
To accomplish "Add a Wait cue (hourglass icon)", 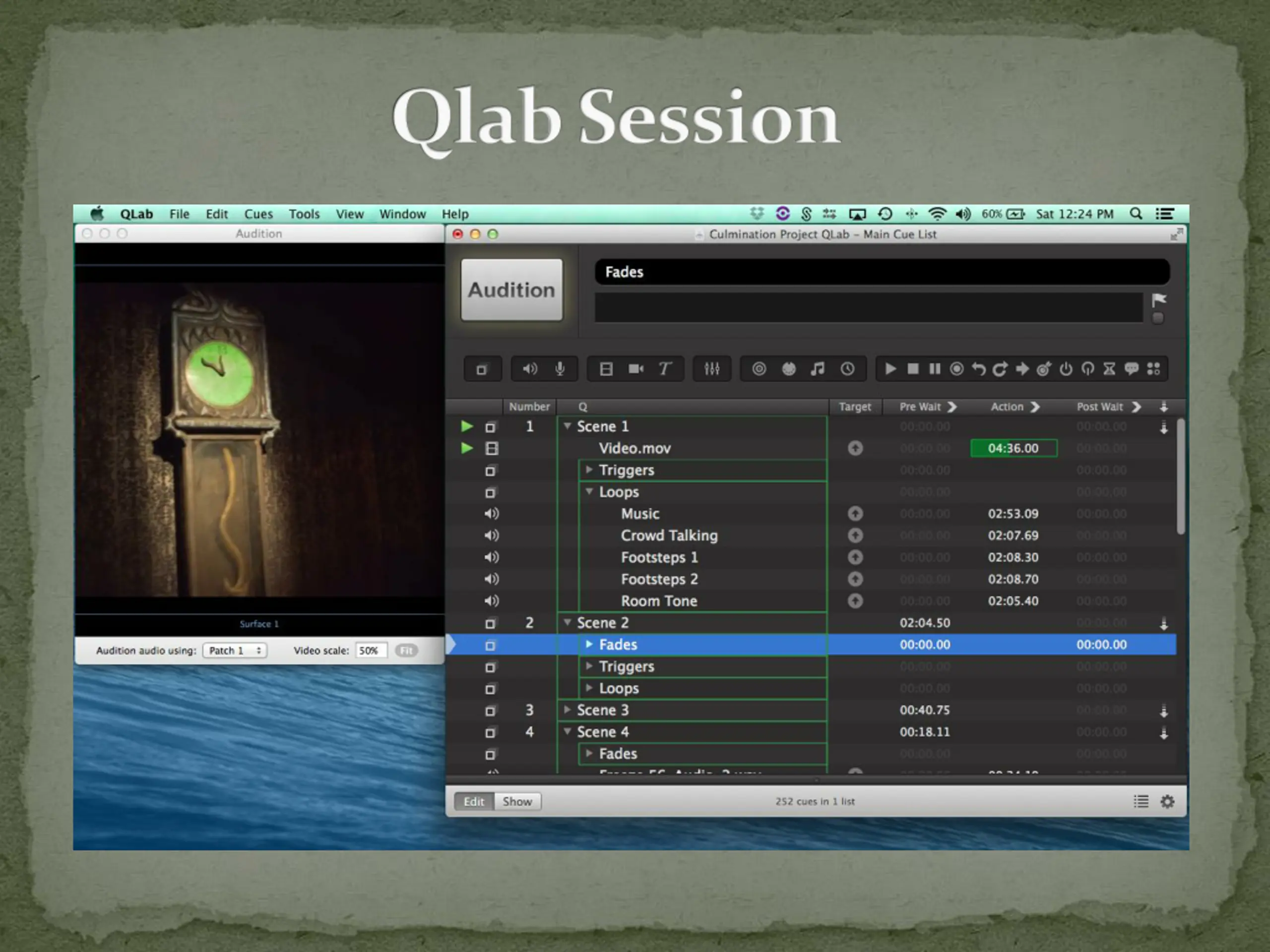I will (x=1109, y=369).
